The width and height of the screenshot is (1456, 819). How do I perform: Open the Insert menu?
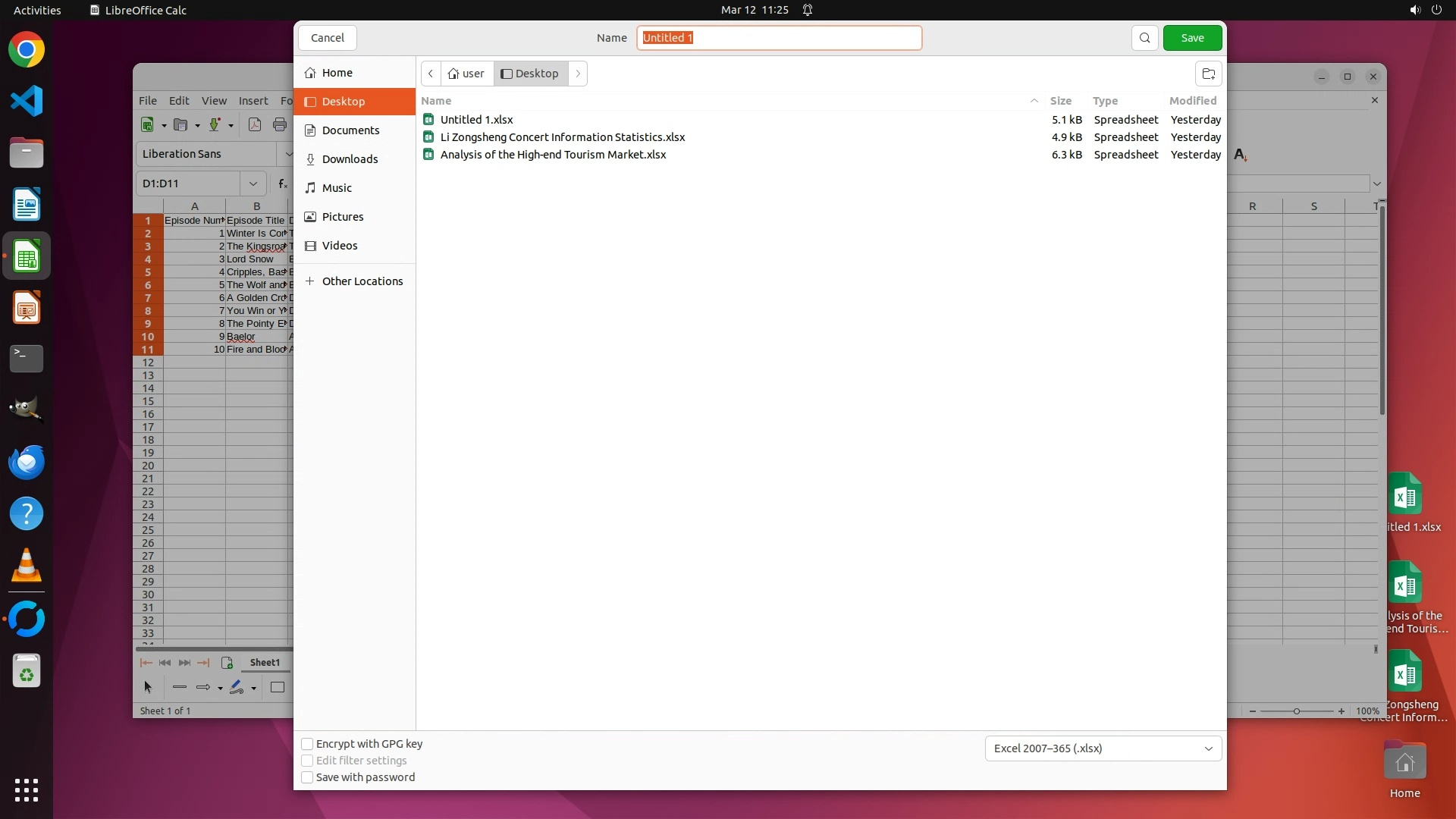253,101
